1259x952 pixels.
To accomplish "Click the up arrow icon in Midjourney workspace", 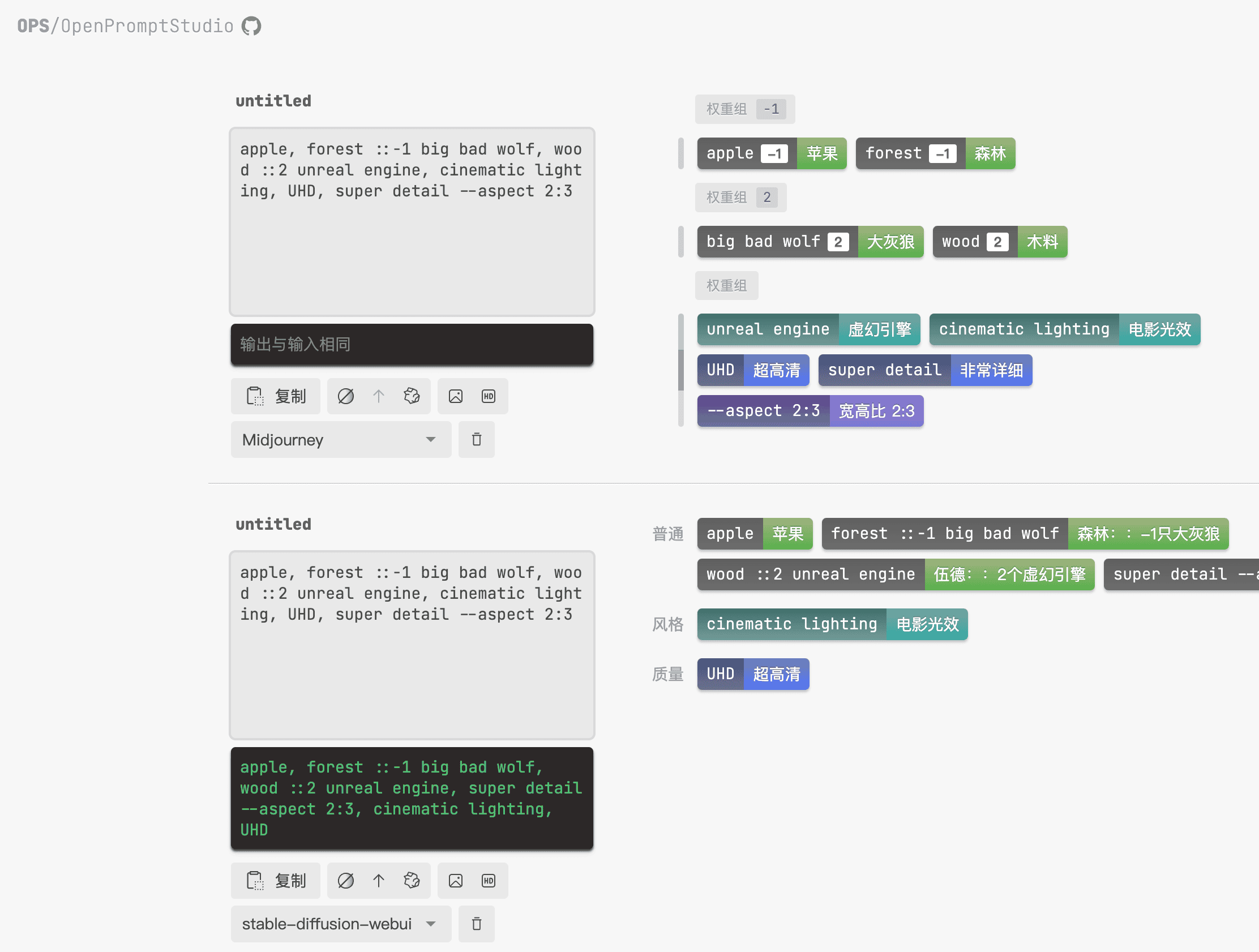I will (x=379, y=396).
